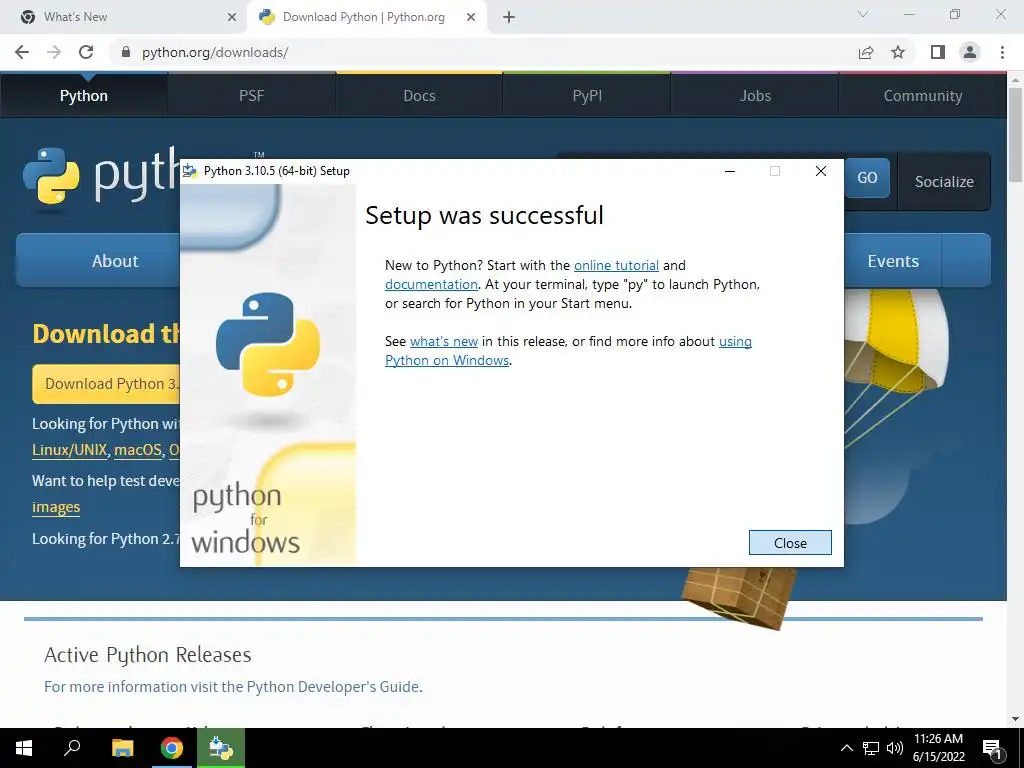Open Socialize menu on python.org
This screenshot has width=1024, height=768.
(944, 182)
